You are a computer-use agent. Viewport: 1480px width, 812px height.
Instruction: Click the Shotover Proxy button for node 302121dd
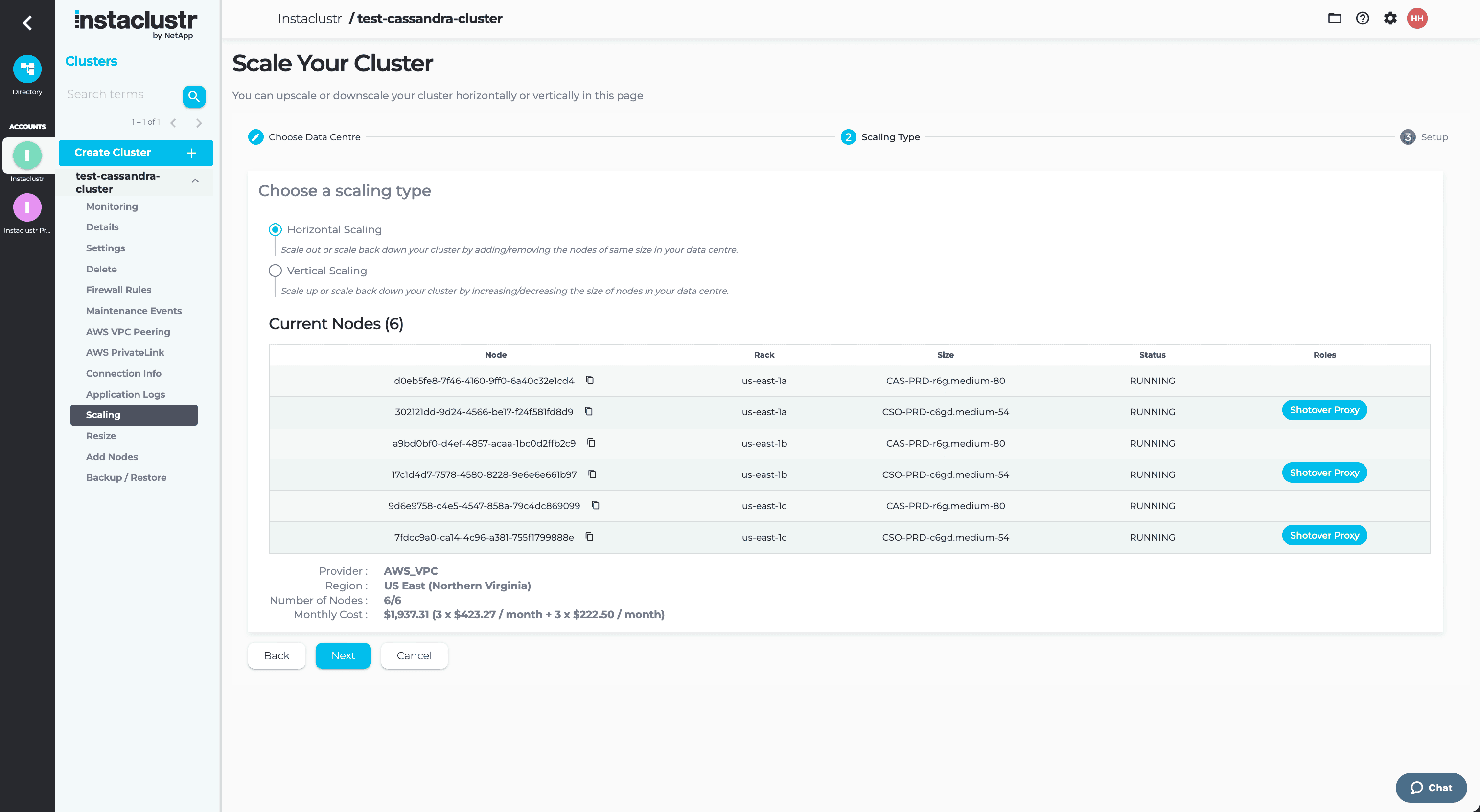[x=1324, y=409]
